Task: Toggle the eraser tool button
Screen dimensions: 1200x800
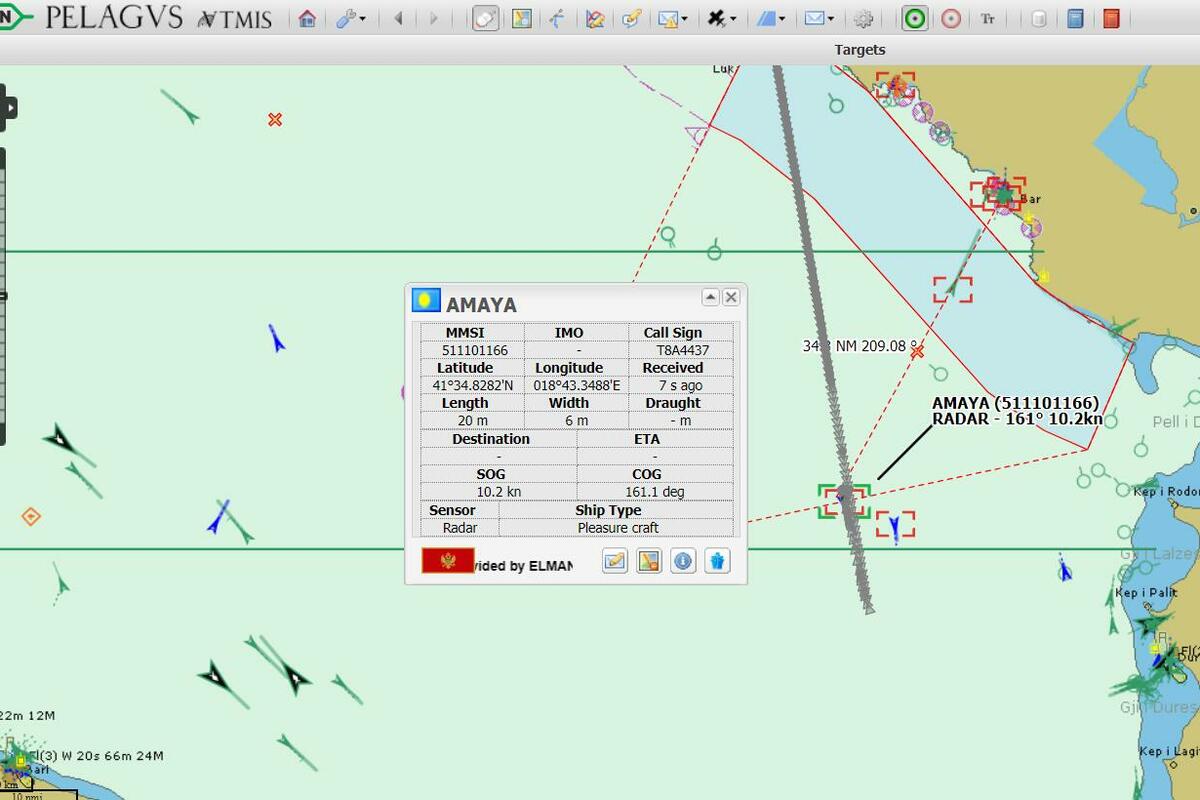Action: pyautogui.click(x=485, y=18)
